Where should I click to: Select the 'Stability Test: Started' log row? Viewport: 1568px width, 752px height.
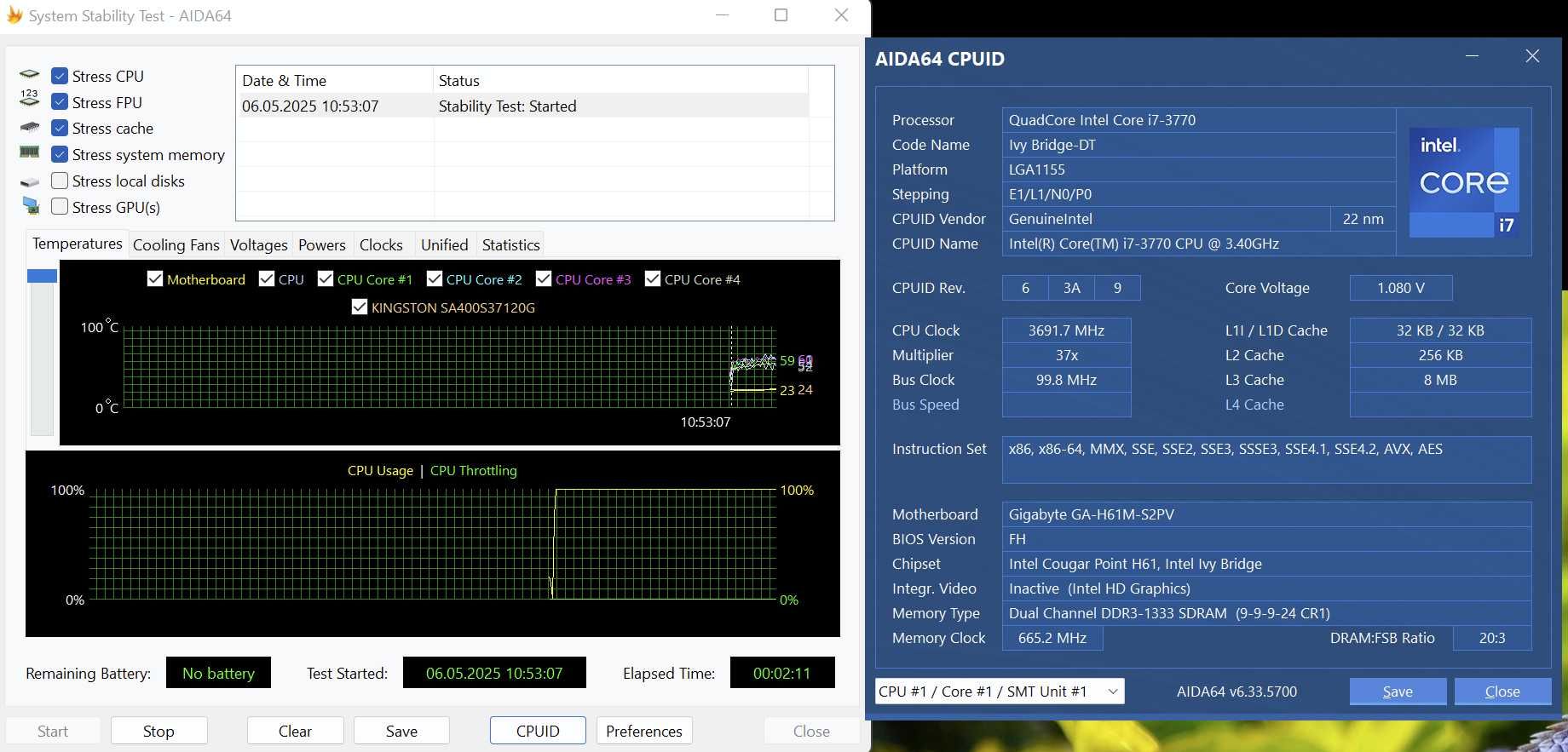[522, 106]
